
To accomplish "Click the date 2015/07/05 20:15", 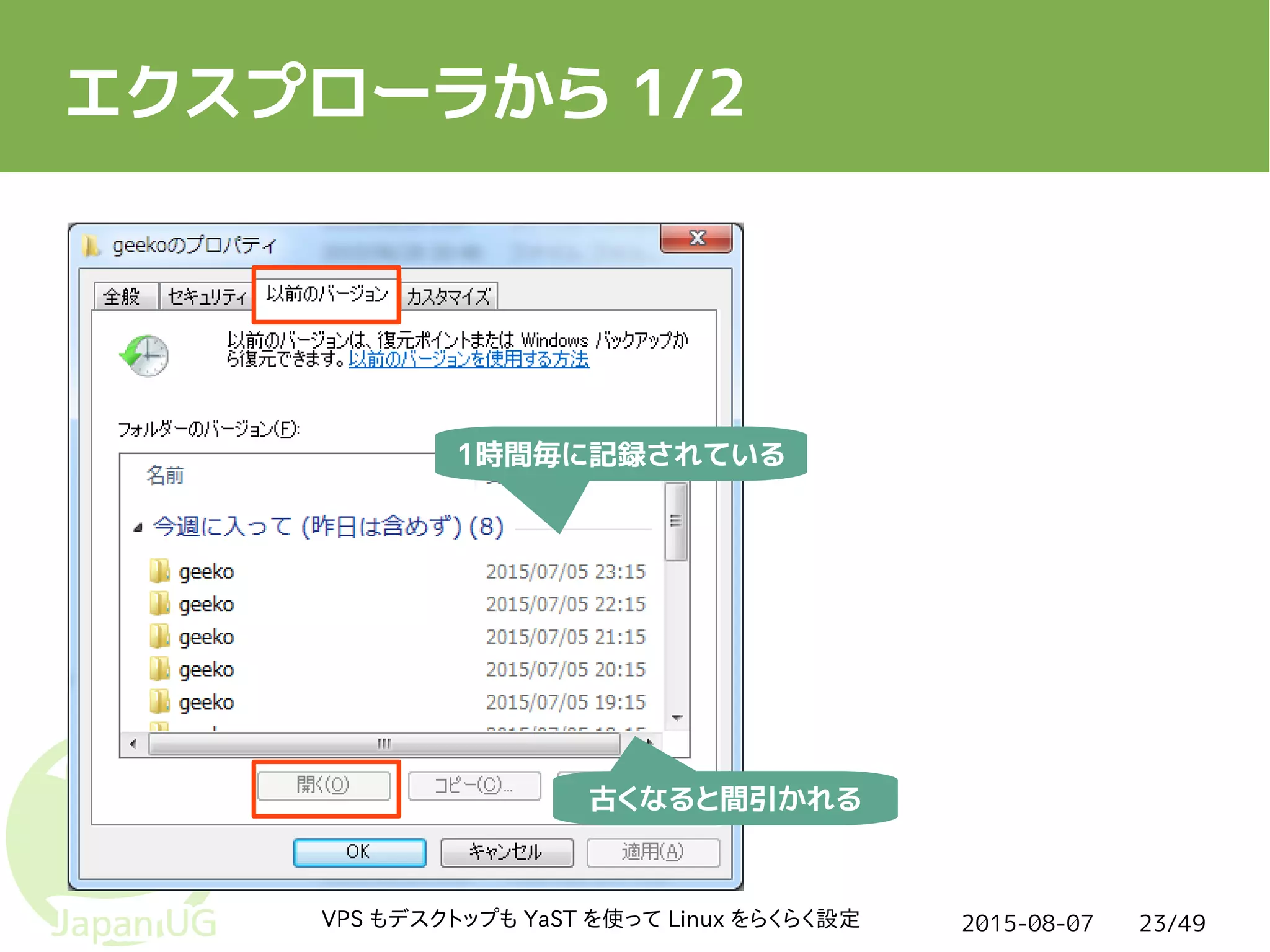I will coord(566,670).
